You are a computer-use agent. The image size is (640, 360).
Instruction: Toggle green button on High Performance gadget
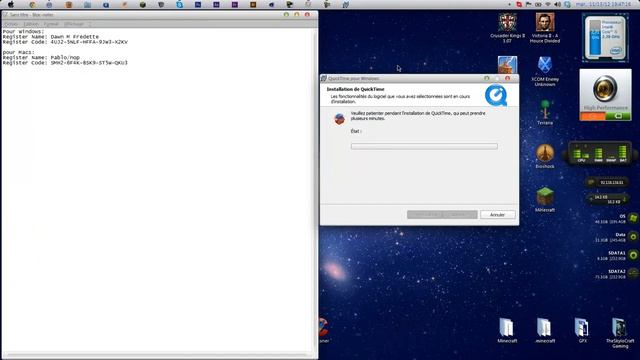tap(618, 116)
